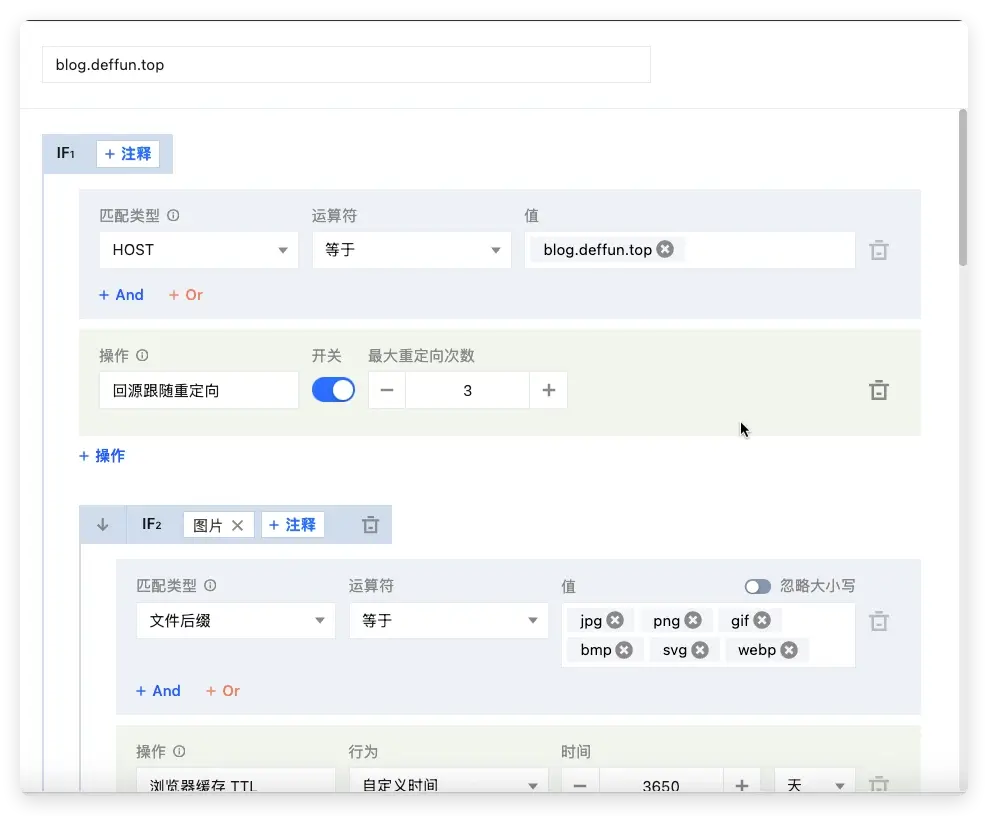Delete the IF2 rule block
988x816 pixels.
point(370,525)
